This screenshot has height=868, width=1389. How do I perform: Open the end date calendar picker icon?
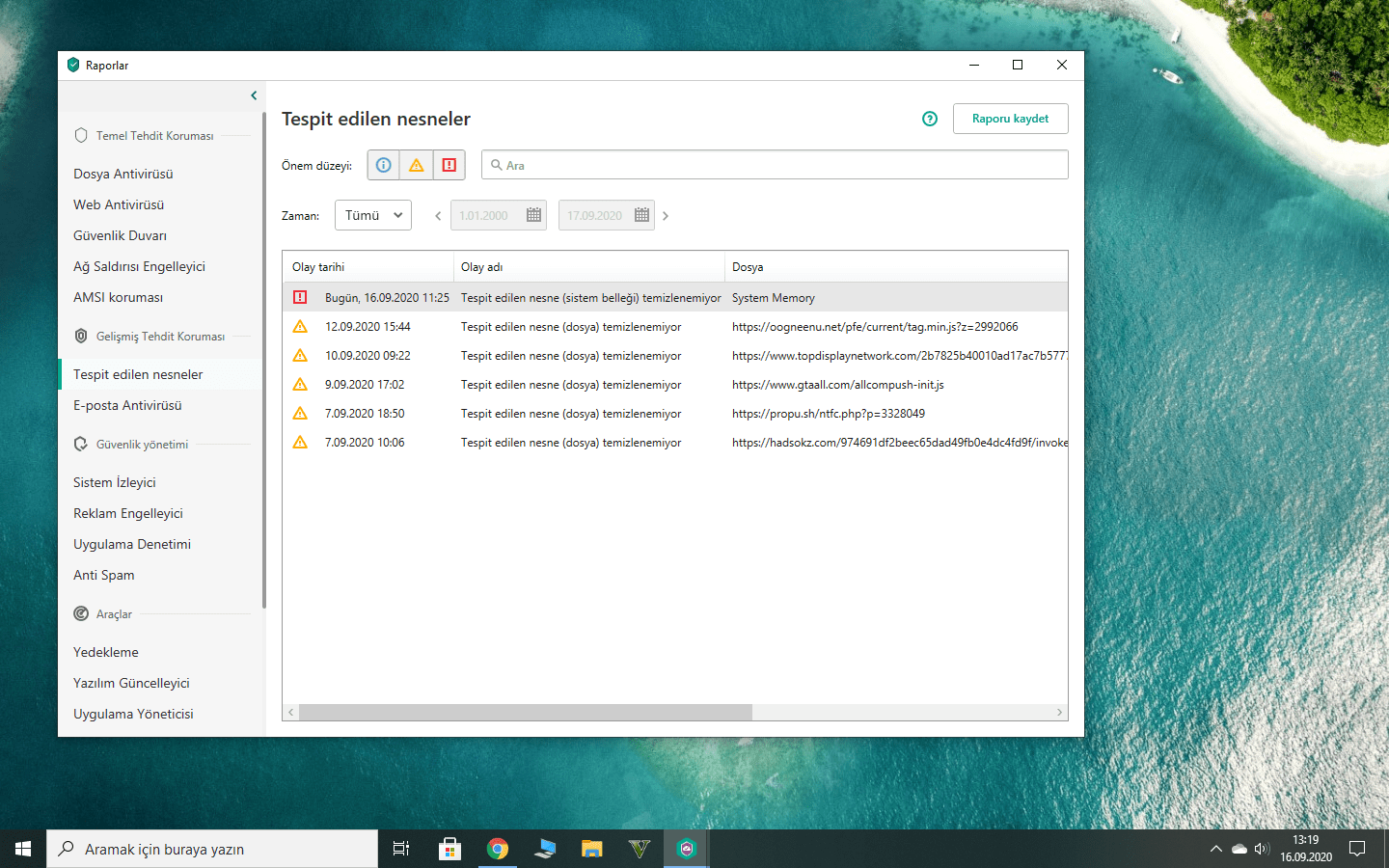pyautogui.click(x=641, y=215)
